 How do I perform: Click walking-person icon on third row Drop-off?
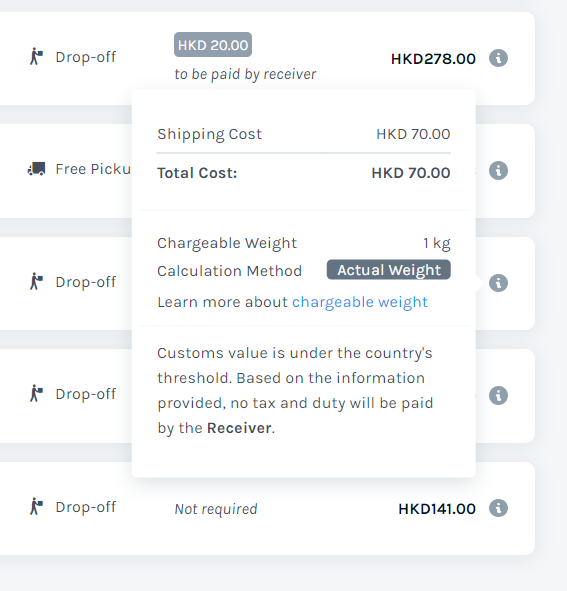tap(36, 282)
